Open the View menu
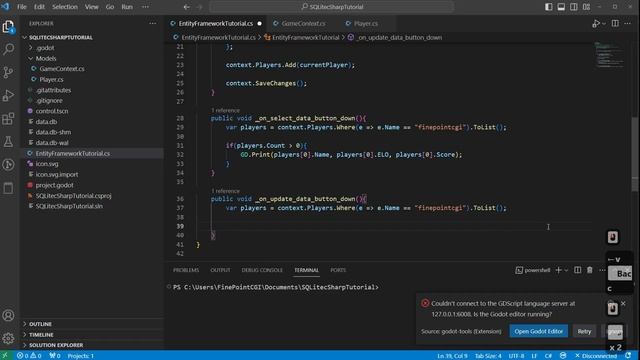 point(91,7)
